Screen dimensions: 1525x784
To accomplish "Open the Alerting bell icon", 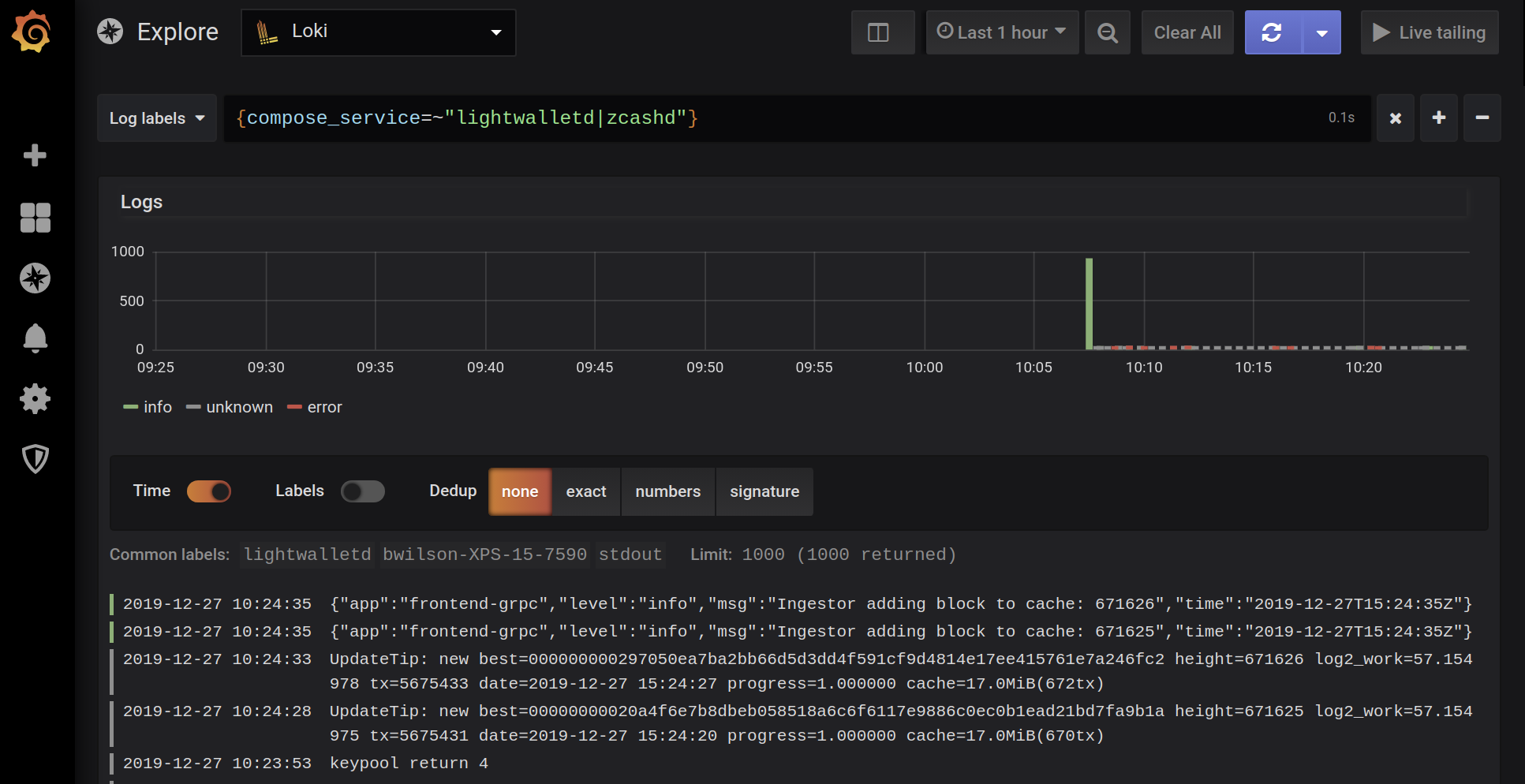I will (35, 338).
